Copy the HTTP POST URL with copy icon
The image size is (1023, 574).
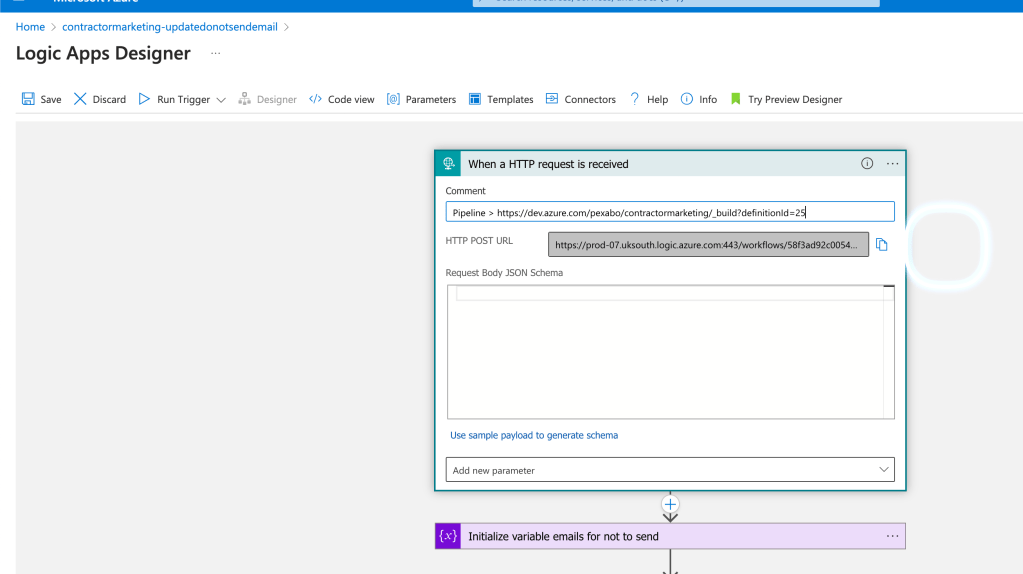click(x=881, y=245)
